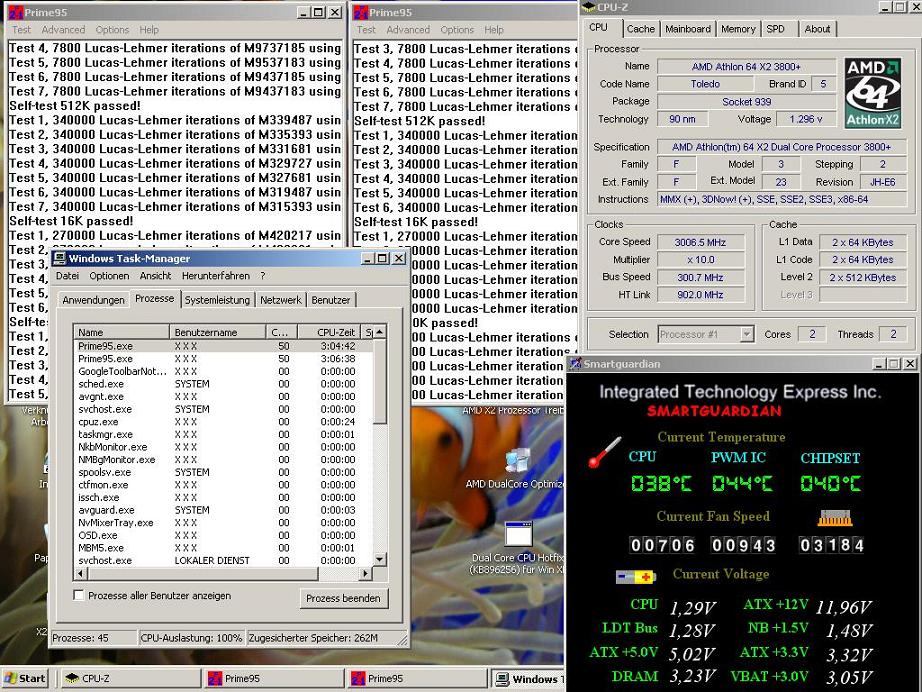The height and width of the screenshot is (692, 922).
Task: Select the CPU tab in CPU-Z
Action: [599, 28]
